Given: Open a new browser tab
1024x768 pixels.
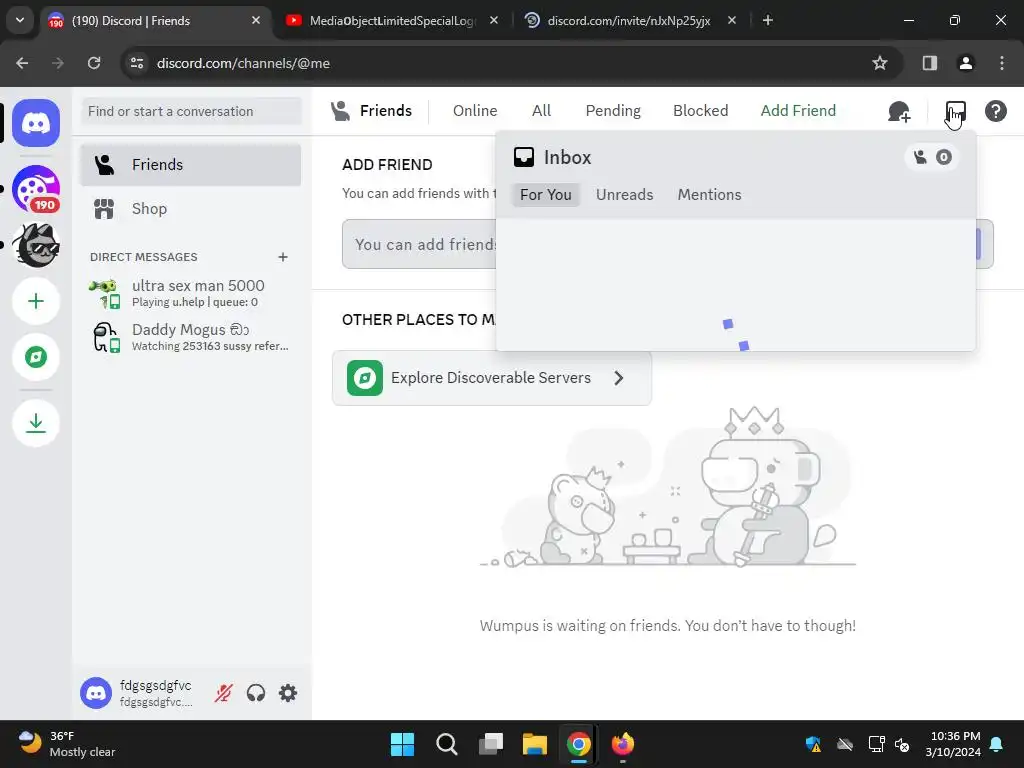Looking at the screenshot, I should (x=768, y=20).
